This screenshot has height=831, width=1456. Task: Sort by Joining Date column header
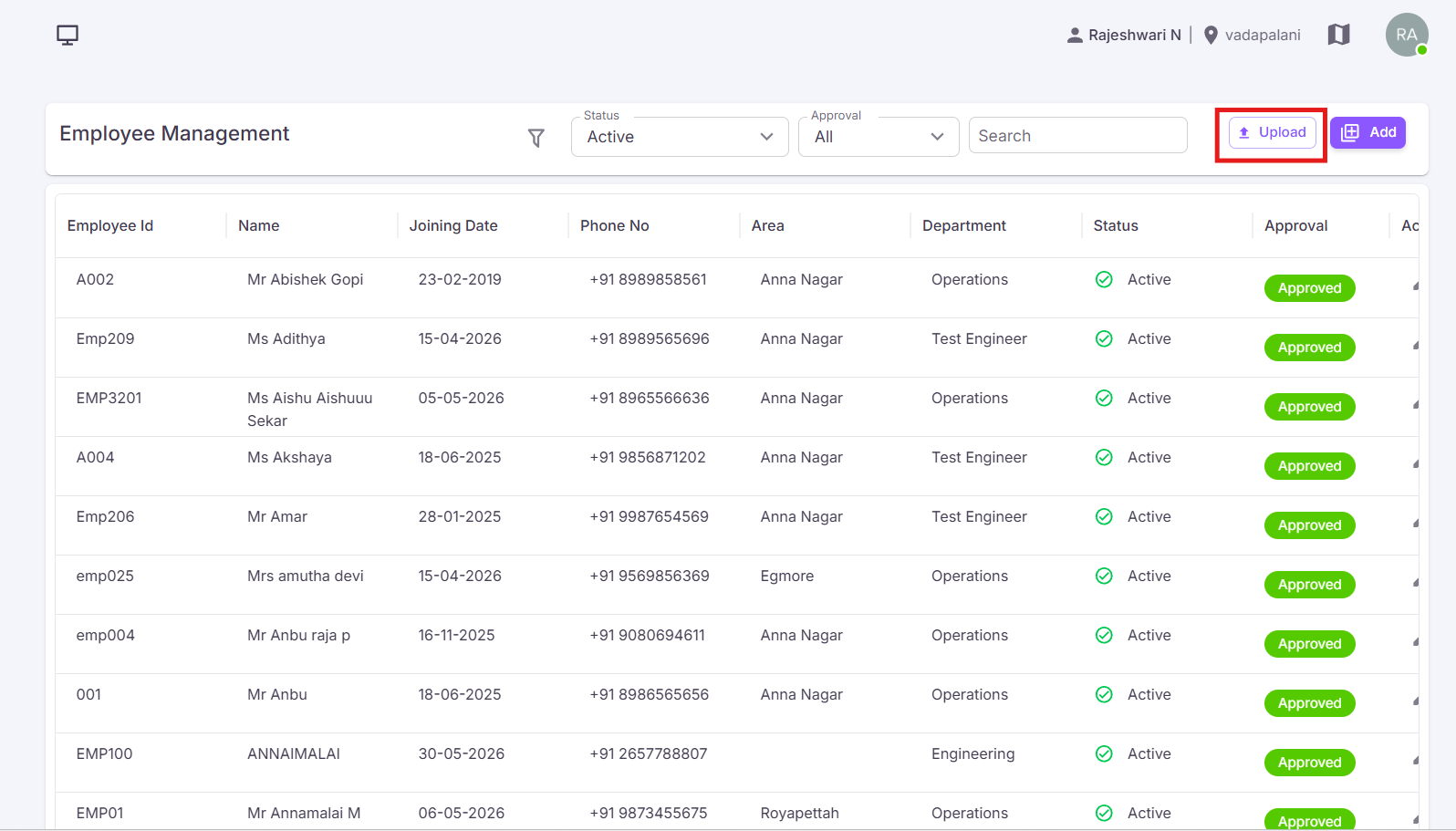point(453,226)
